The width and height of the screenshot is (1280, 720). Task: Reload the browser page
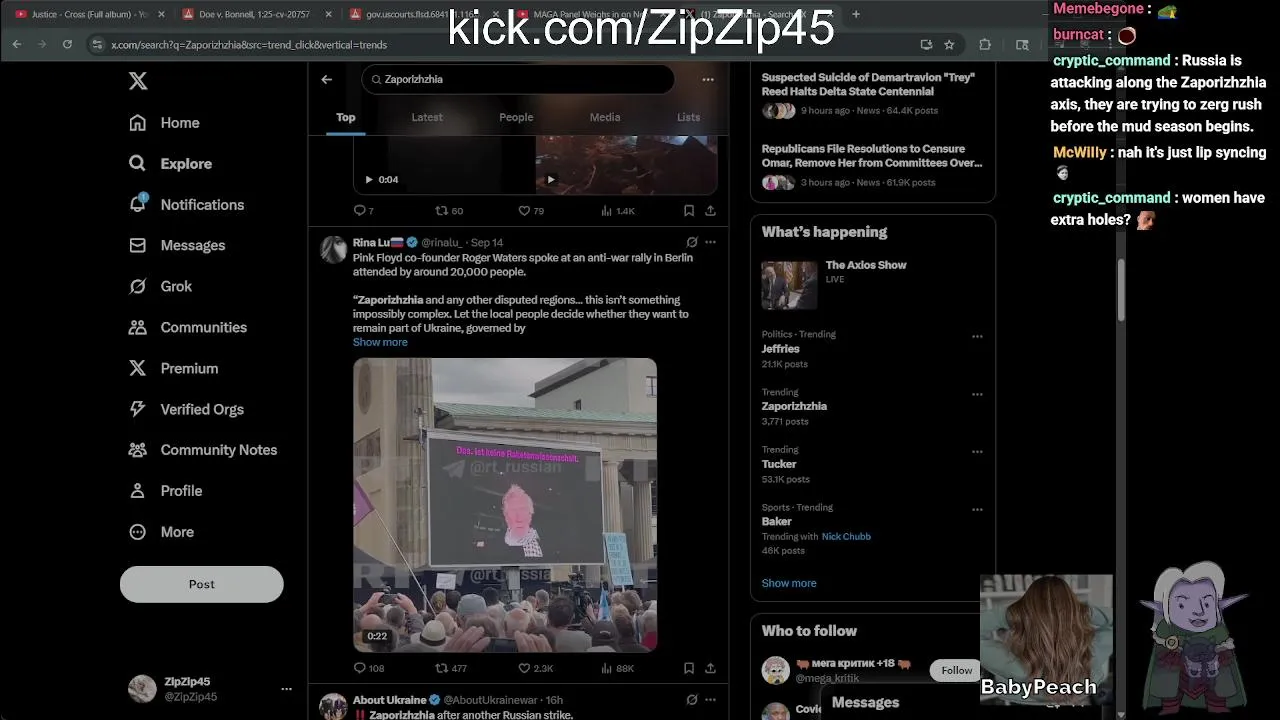tap(67, 44)
